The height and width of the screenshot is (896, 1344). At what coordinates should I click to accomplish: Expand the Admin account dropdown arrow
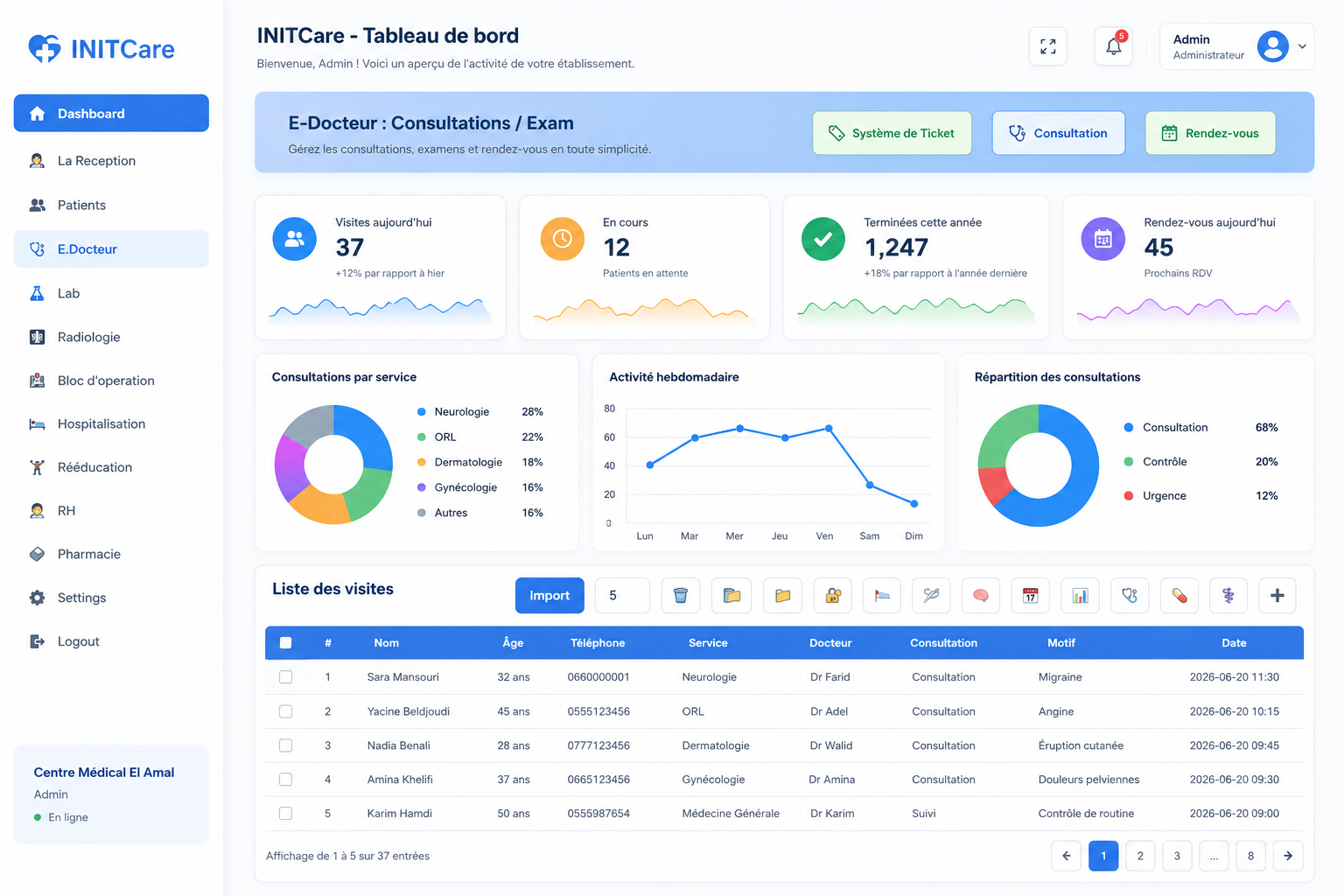1302,46
